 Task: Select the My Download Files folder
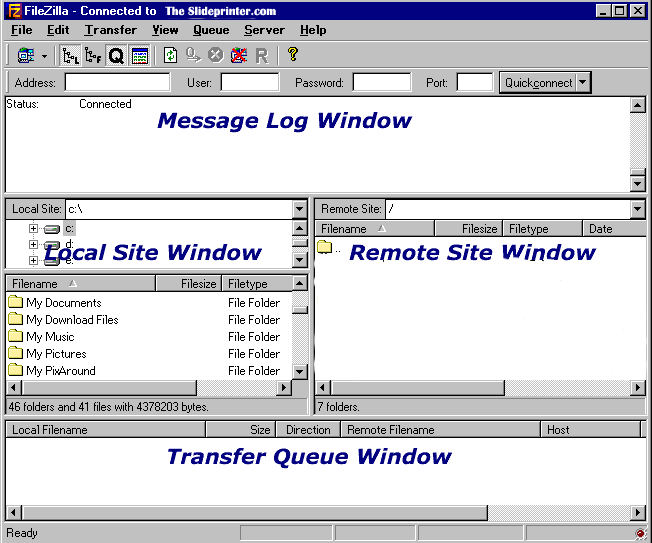click(x=72, y=320)
